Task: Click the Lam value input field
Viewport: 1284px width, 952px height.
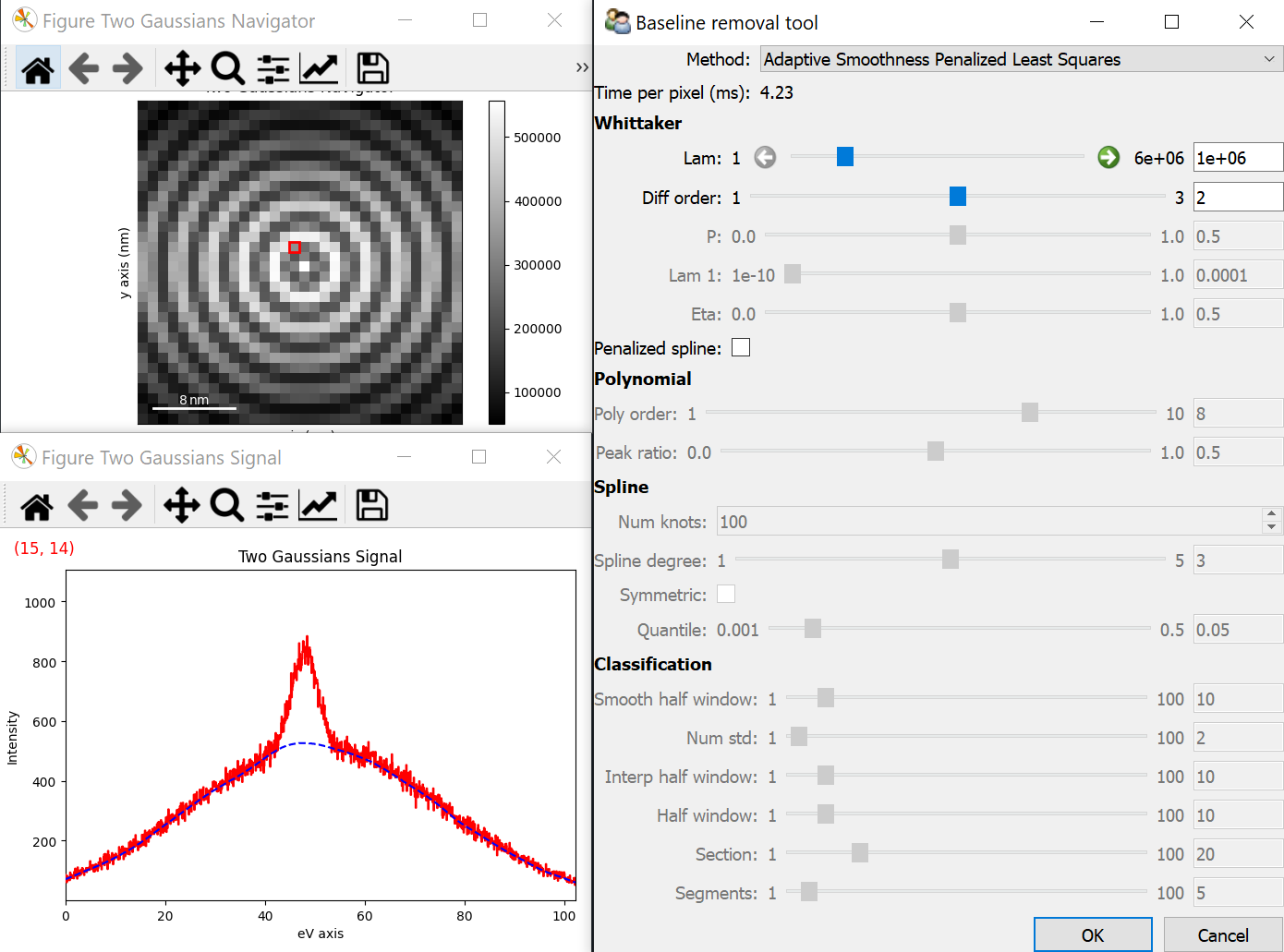Action: [1237, 158]
